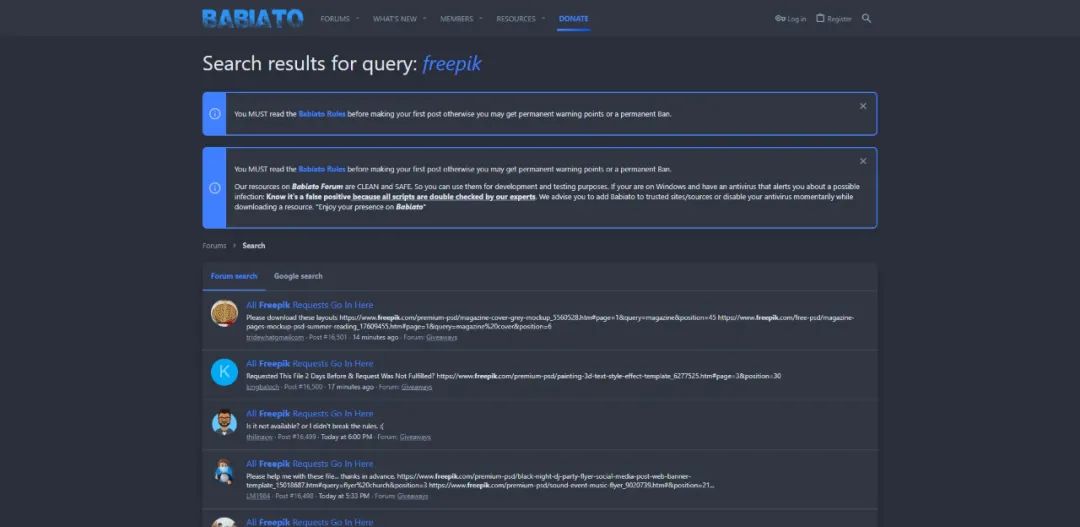Click the Register clipboard icon link
Image resolution: width=1080 pixels, height=527 pixels.
[x=833, y=19]
